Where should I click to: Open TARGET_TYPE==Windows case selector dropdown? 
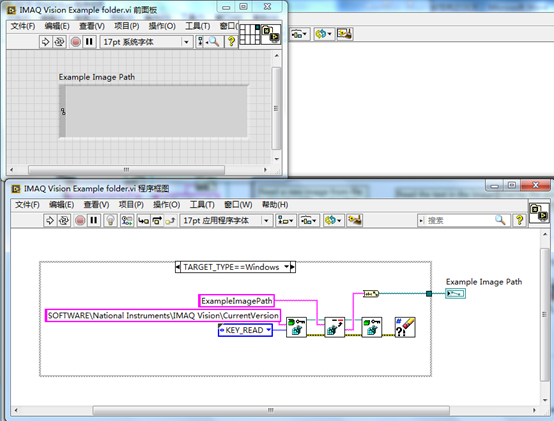click(x=287, y=267)
